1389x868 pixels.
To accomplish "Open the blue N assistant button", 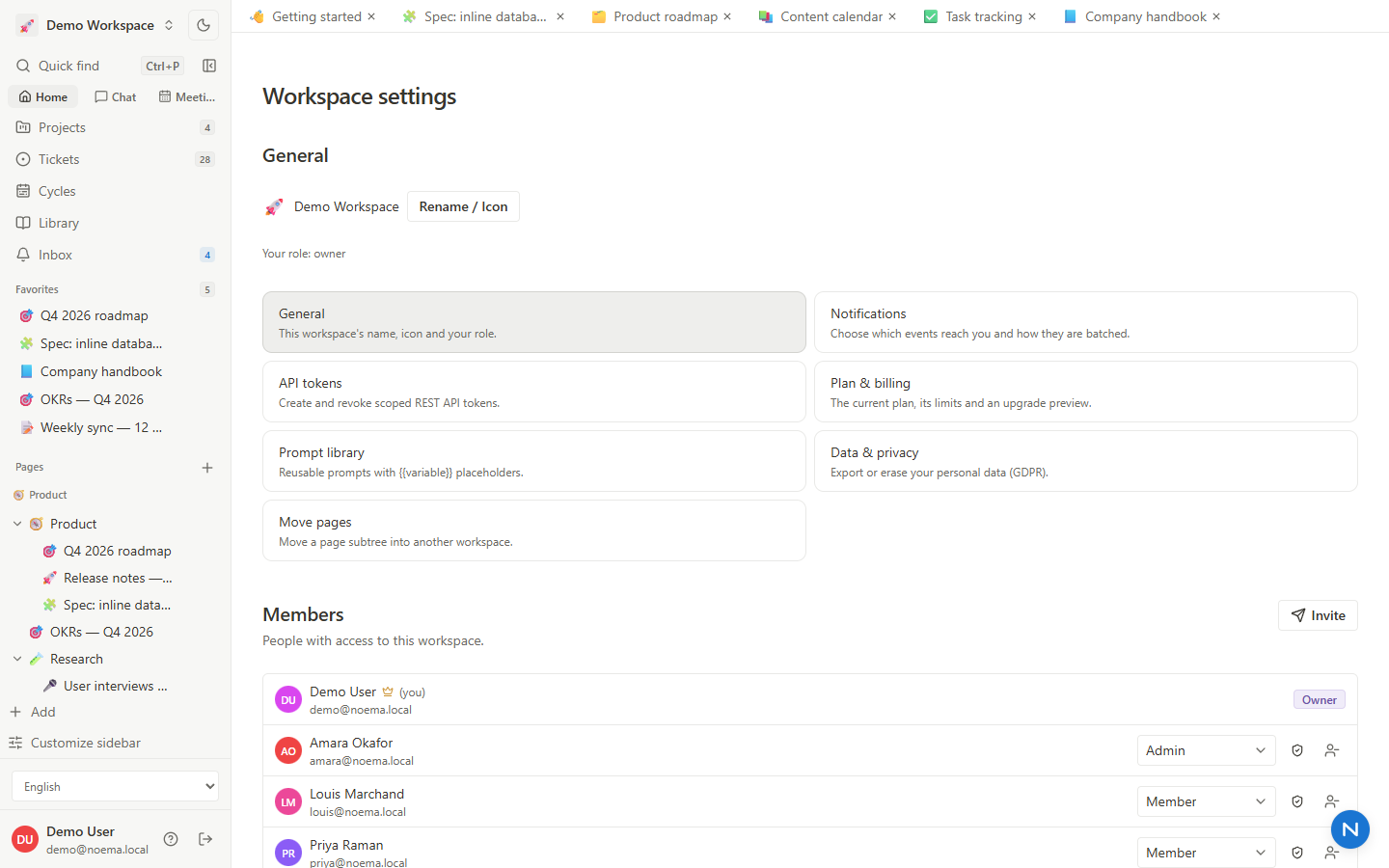I will pyautogui.click(x=1350, y=829).
